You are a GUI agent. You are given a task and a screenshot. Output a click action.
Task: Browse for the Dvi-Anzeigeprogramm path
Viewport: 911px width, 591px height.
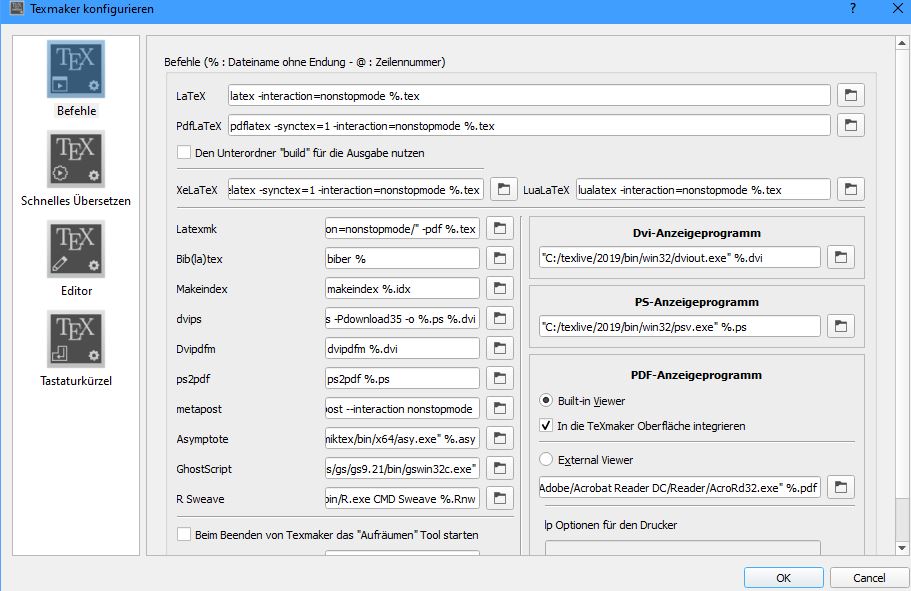point(841,258)
